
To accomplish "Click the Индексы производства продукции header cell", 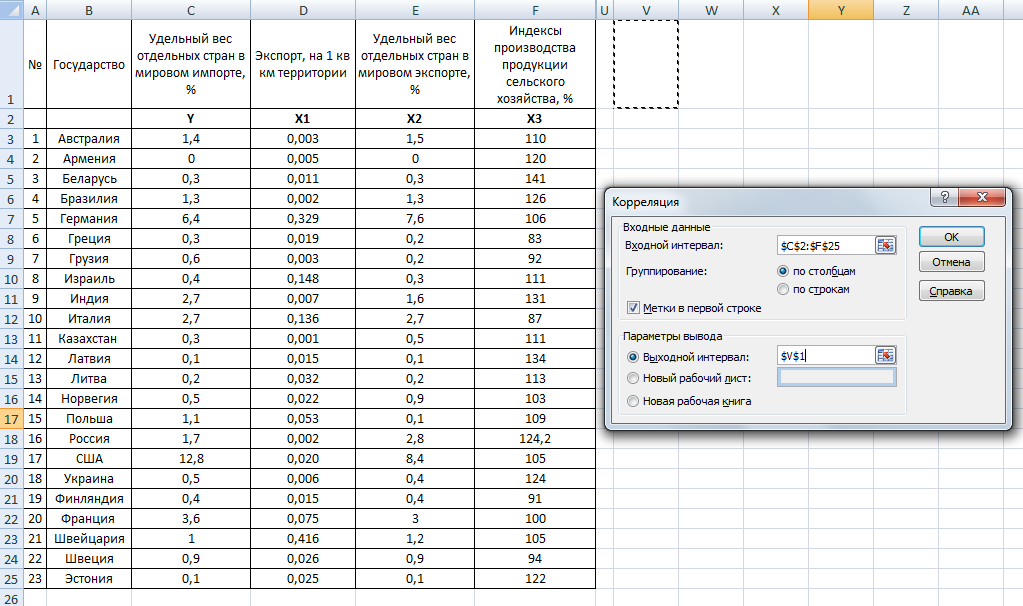I will (535, 65).
